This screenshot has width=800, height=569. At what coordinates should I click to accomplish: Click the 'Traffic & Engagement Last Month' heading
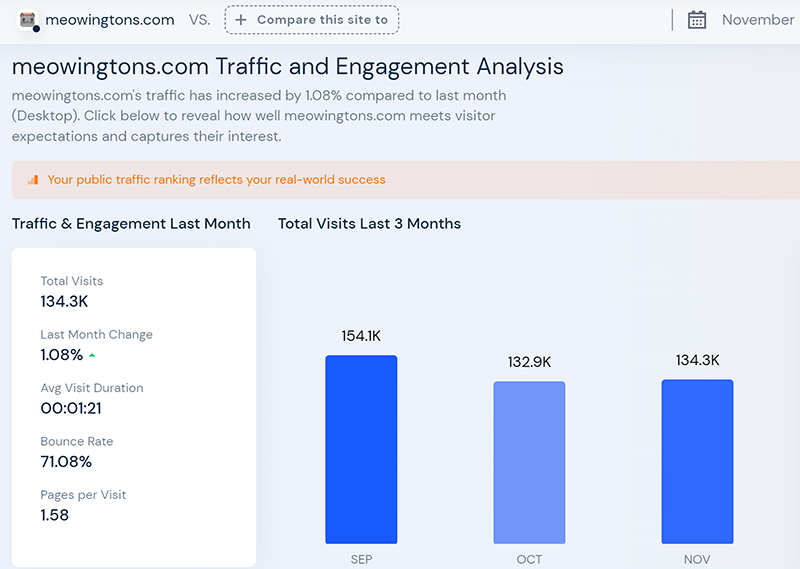point(131,224)
